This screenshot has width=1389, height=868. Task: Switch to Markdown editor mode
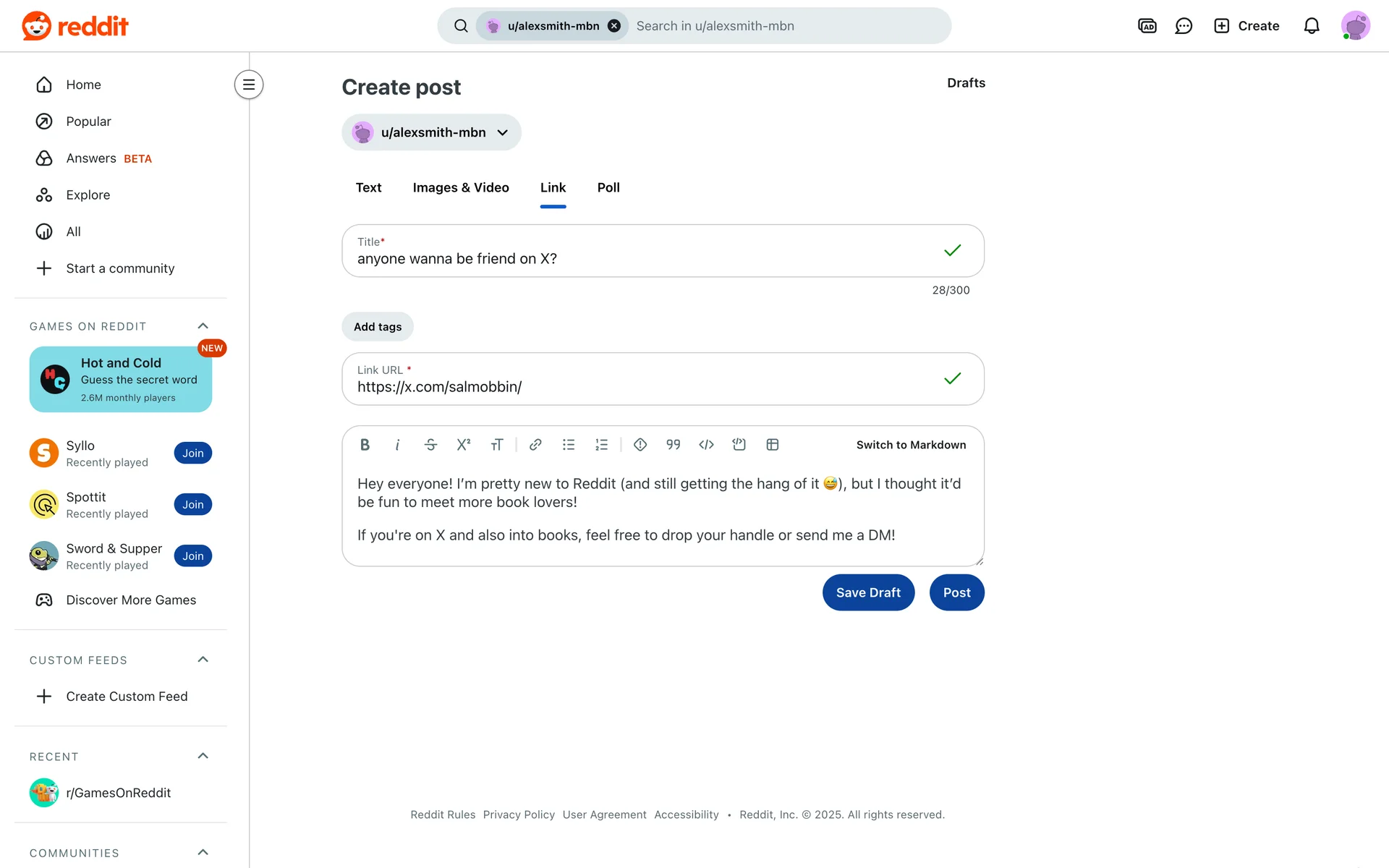click(911, 445)
